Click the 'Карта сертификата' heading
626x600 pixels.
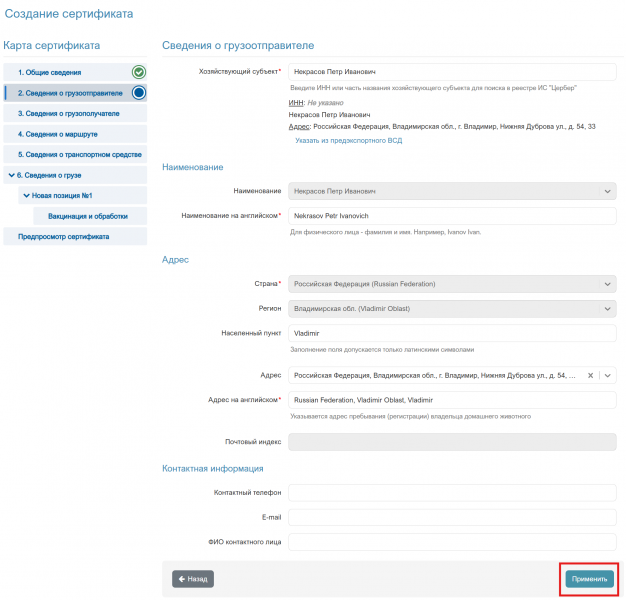(x=52, y=46)
